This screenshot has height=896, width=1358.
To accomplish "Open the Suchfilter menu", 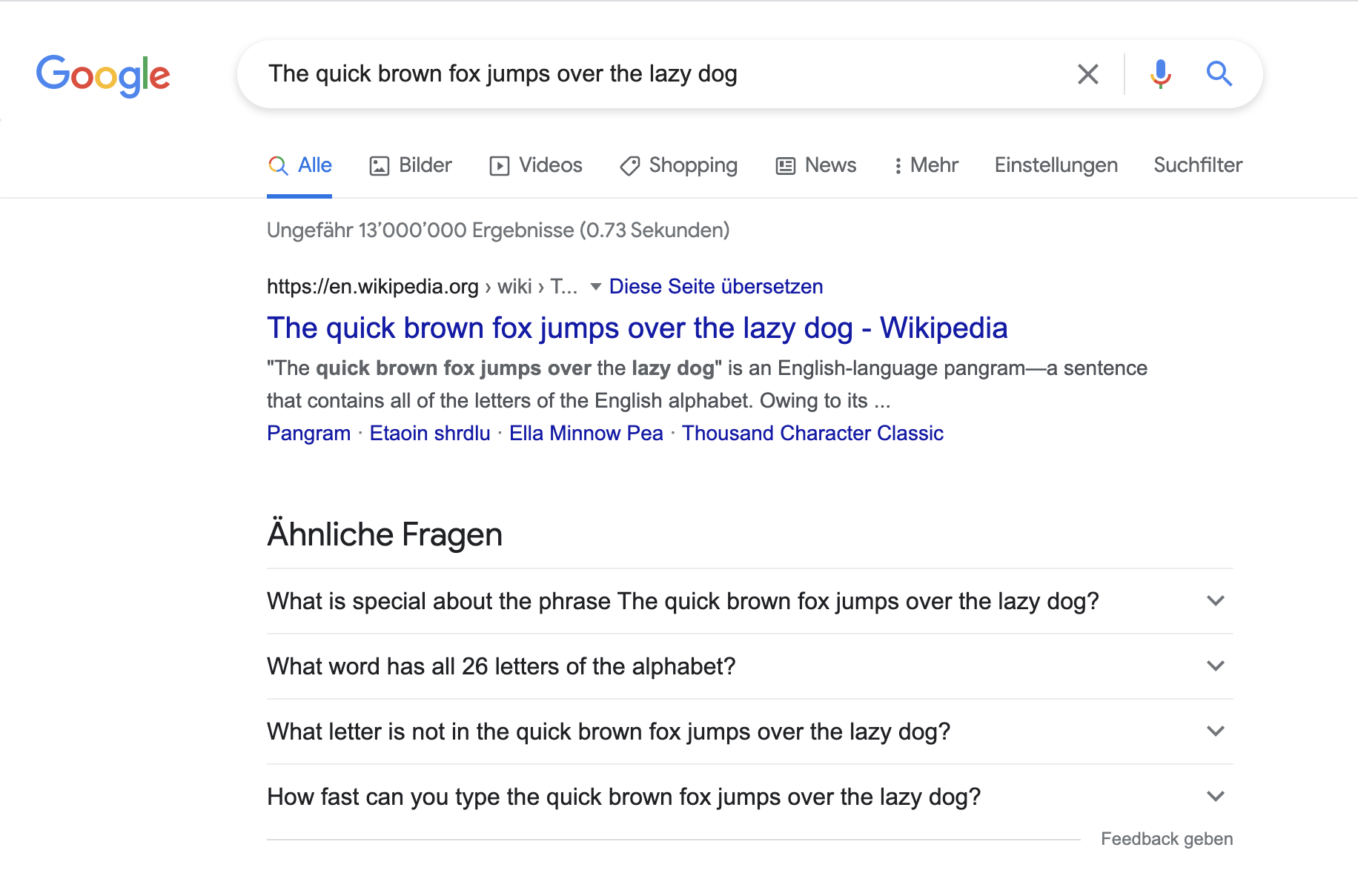I will pyautogui.click(x=1198, y=165).
